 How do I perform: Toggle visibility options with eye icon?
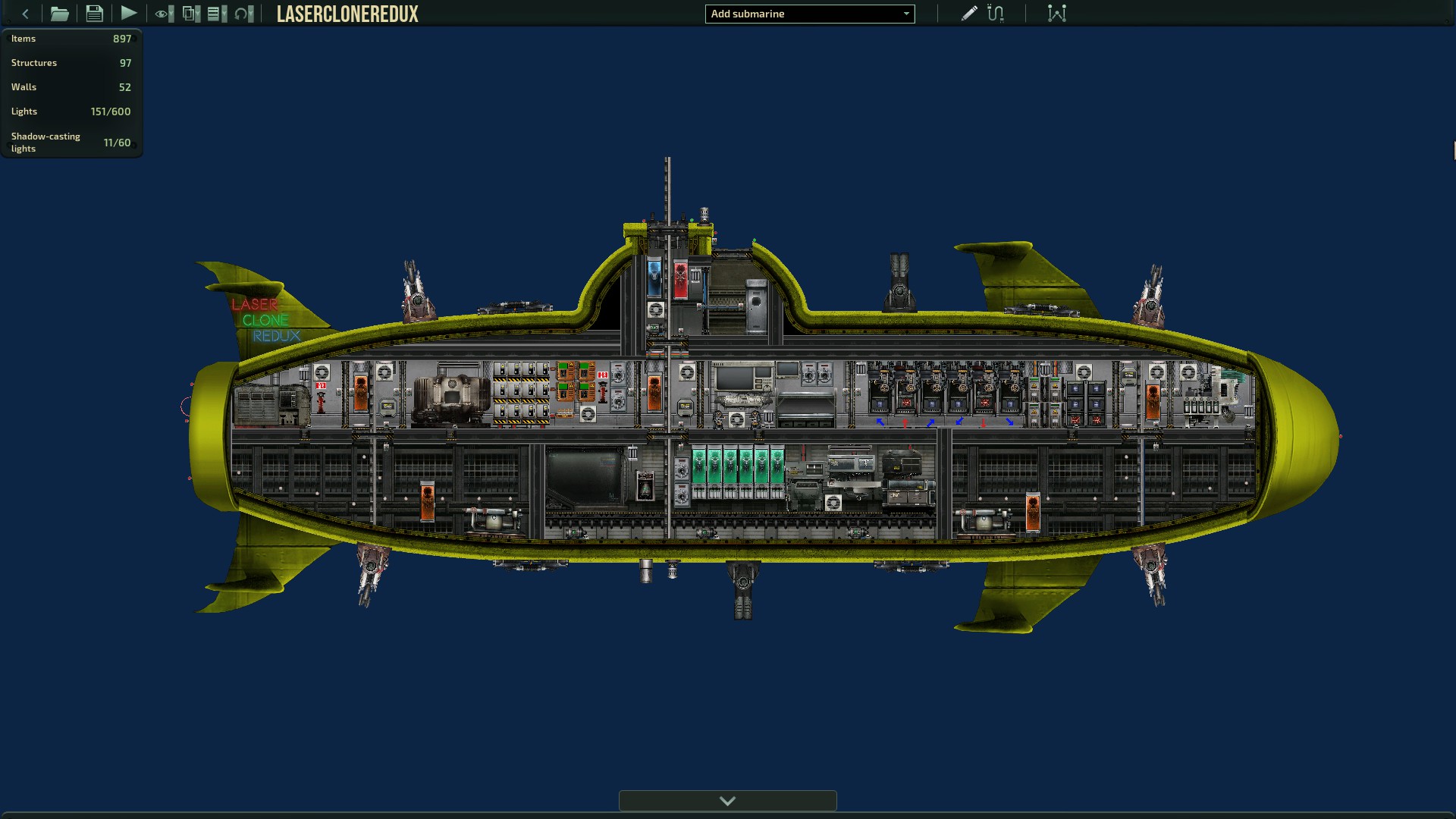tap(161, 14)
